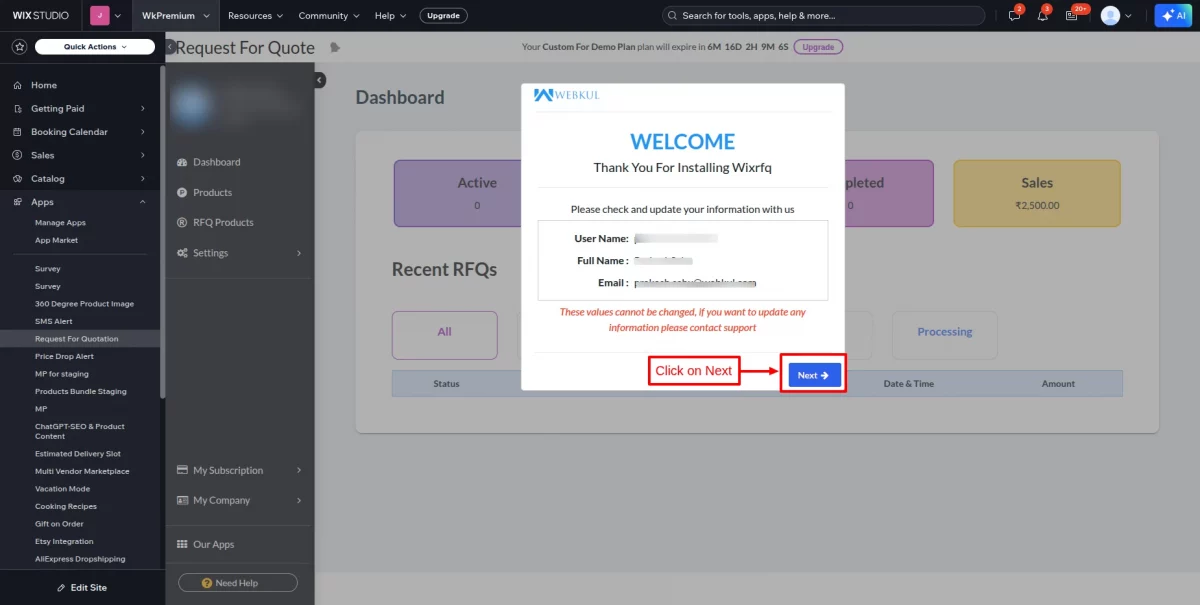Click the sidebar vertical scrollbar

(163, 230)
